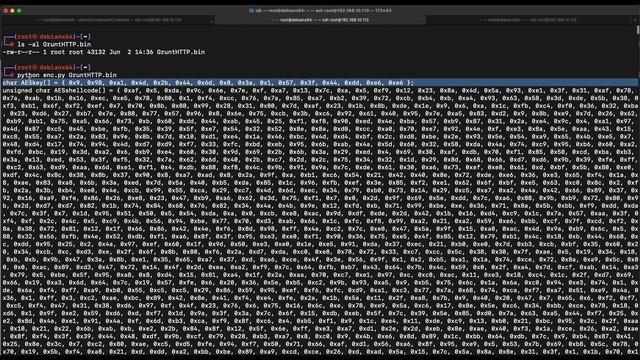The image size is (640, 360).
Task: Open the rightmost terminal tab
Action: pos(528,20)
